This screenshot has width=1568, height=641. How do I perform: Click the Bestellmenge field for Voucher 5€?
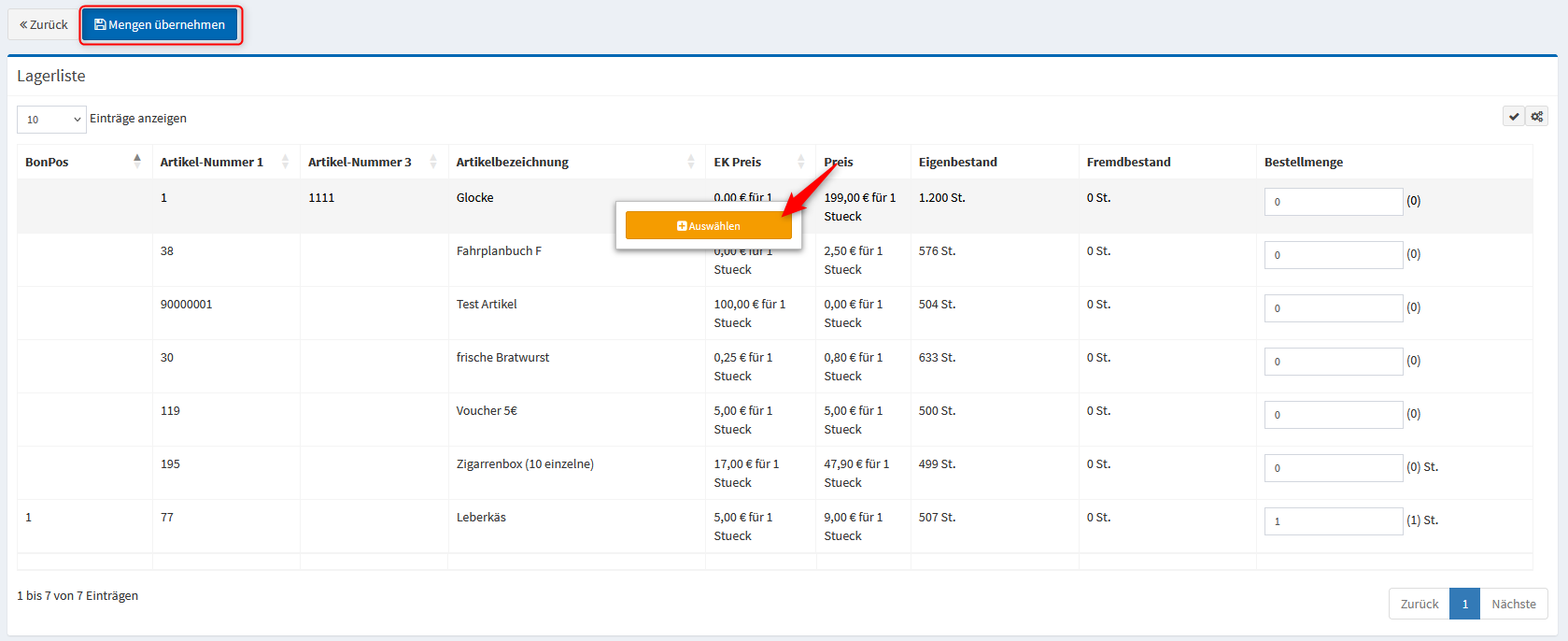[x=1333, y=415]
